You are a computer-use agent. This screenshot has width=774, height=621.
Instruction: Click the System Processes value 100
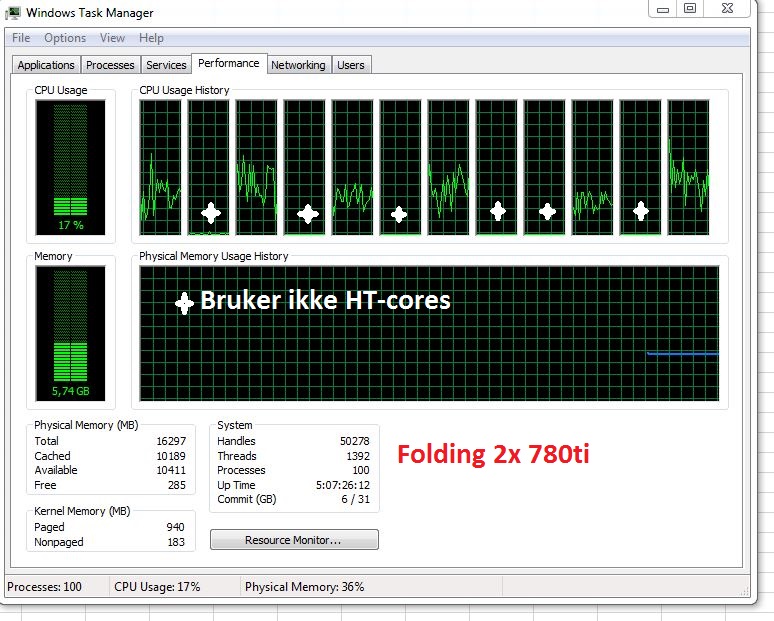click(360, 470)
